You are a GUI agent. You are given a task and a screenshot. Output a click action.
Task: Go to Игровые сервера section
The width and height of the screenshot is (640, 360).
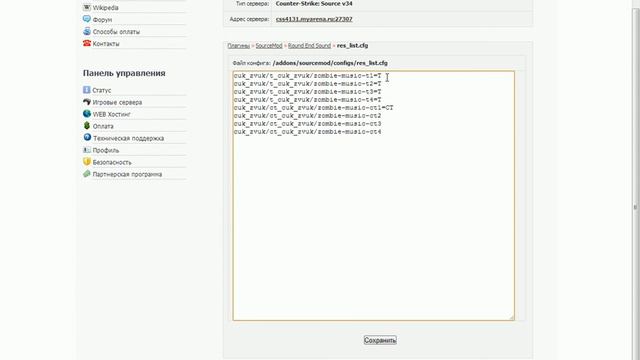click(x=117, y=102)
